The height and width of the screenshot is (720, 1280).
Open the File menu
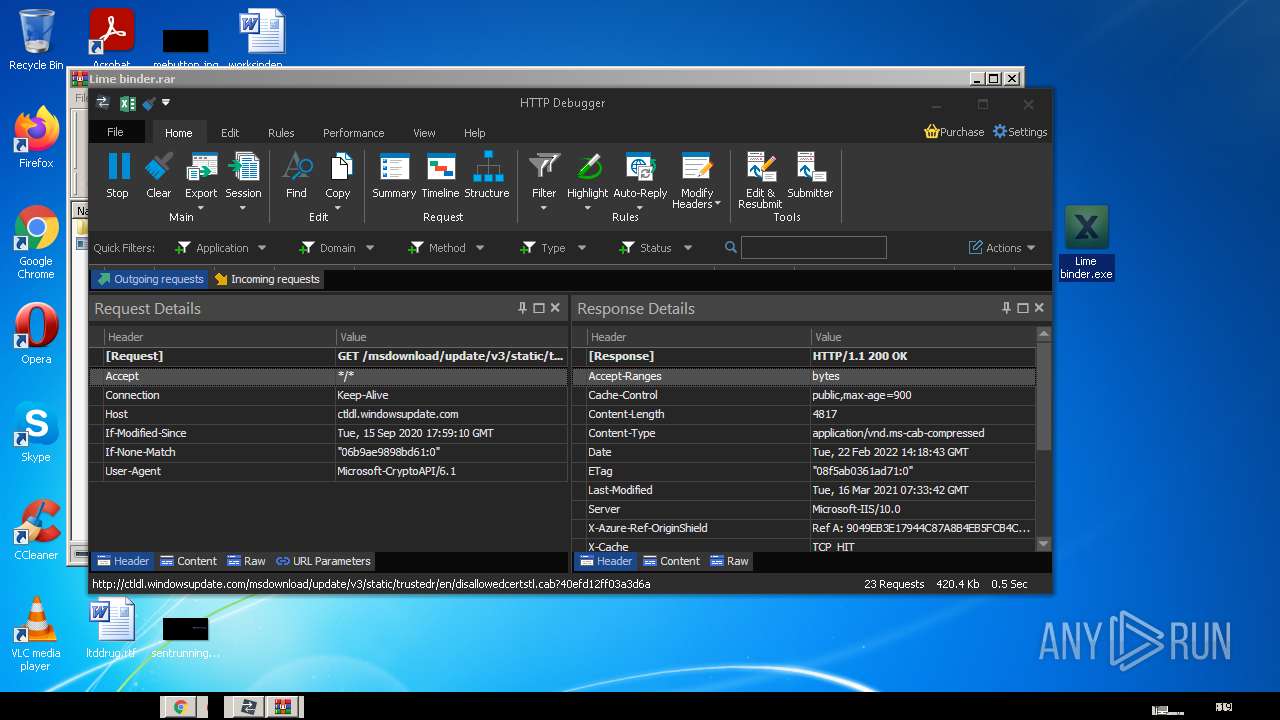pos(115,132)
